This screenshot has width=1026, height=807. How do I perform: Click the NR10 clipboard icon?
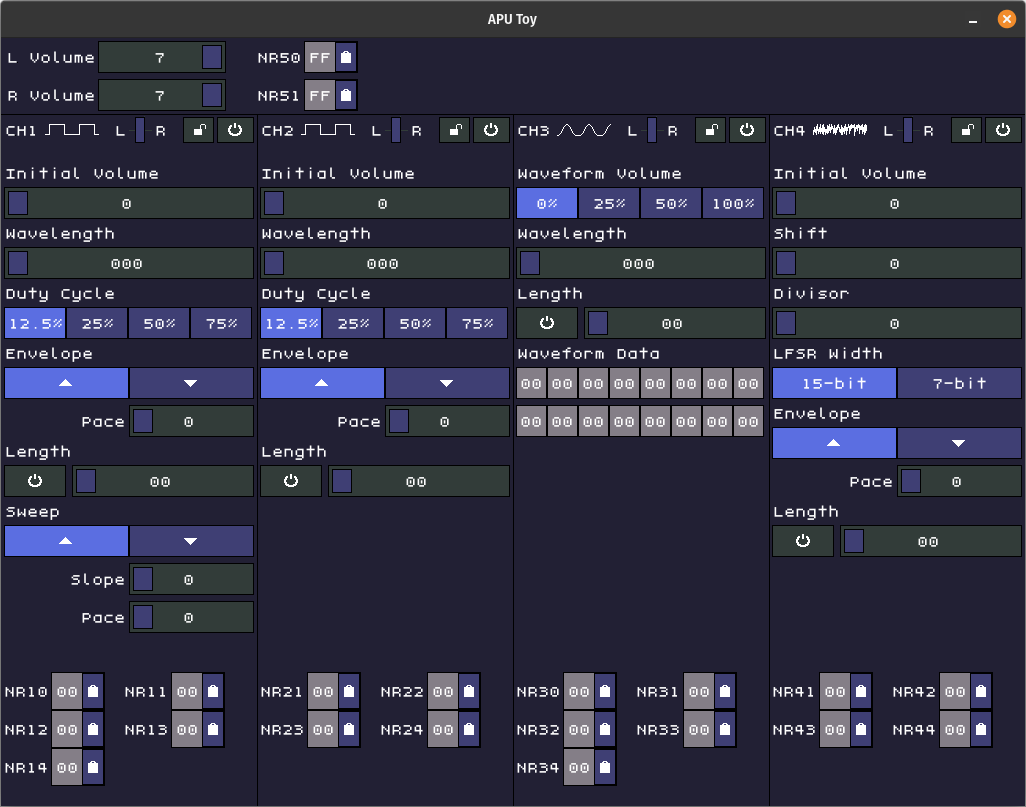[x=93, y=691]
